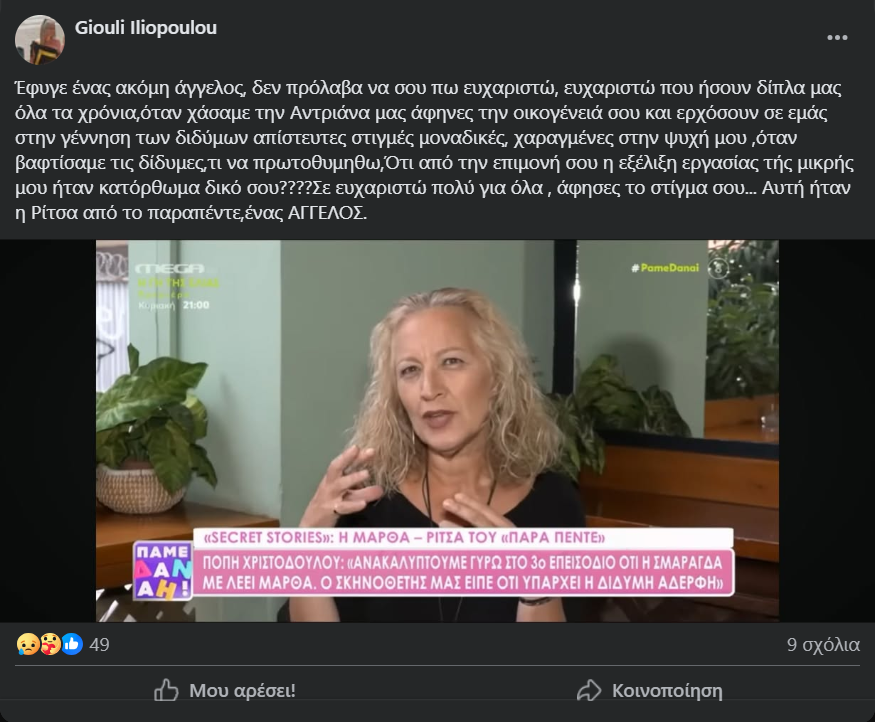The image size is (875, 722).
Task: Click the thumbs-up icon beside Μου αρέσει
Action: 166,690
